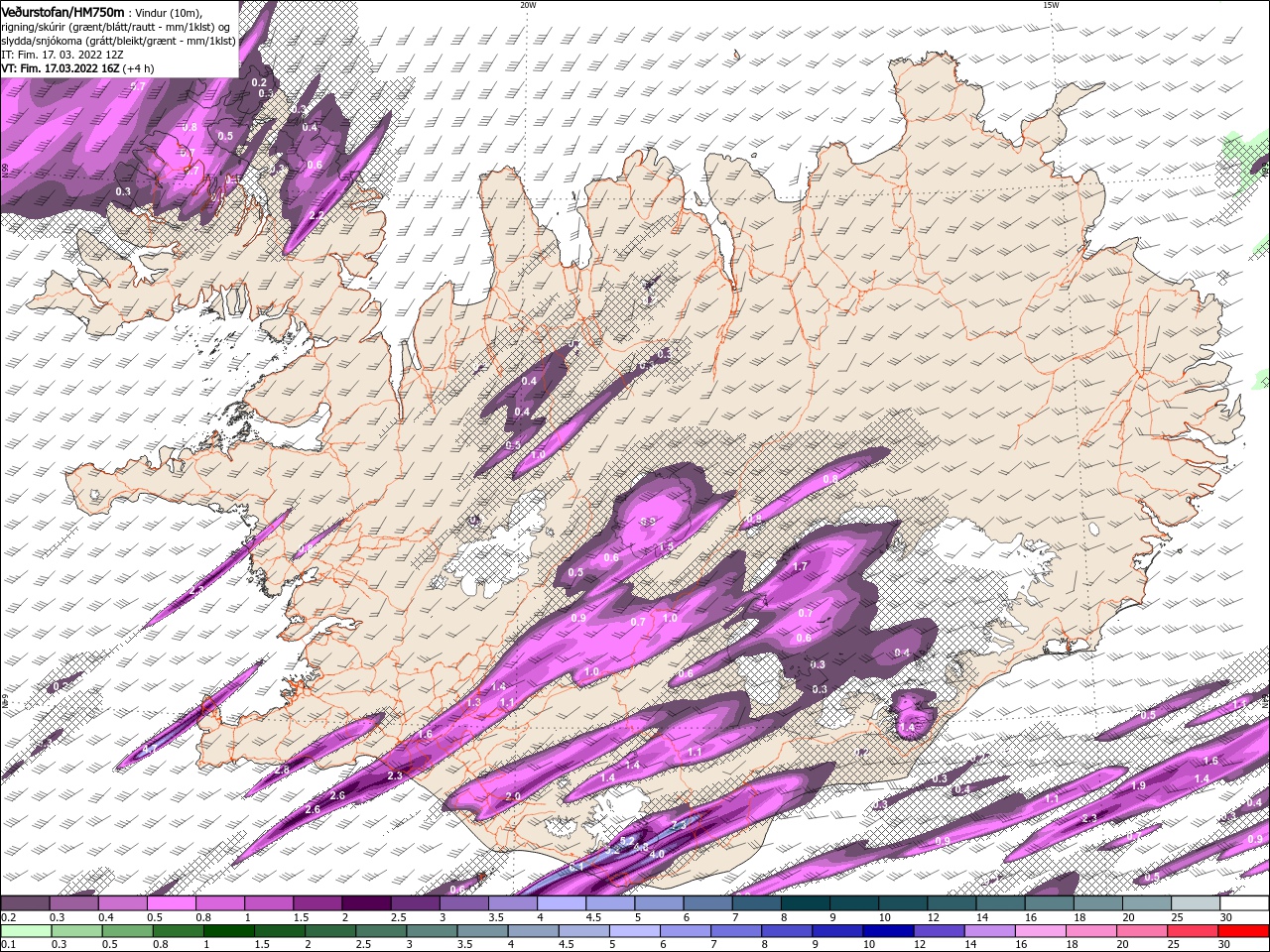Viewport: 1270px width, 952px height.
Task: Click the 0.1 label on the rain scale
Action: tap(8, 944)
